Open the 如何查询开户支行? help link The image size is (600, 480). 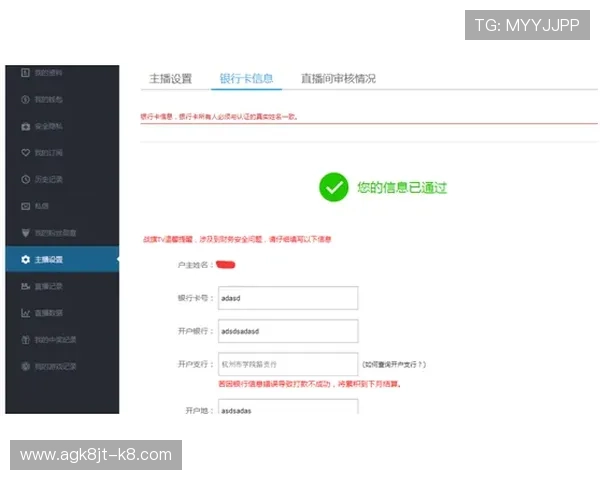pos(394,364)
